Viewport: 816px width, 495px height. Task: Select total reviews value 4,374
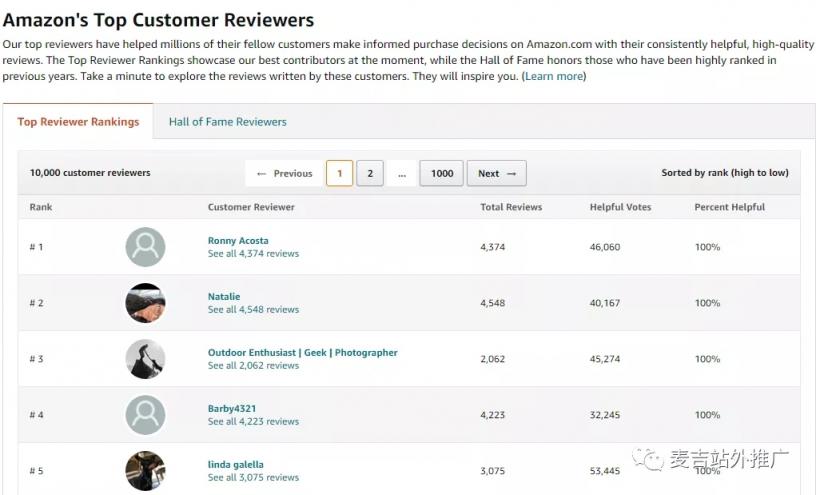[492, 247]
